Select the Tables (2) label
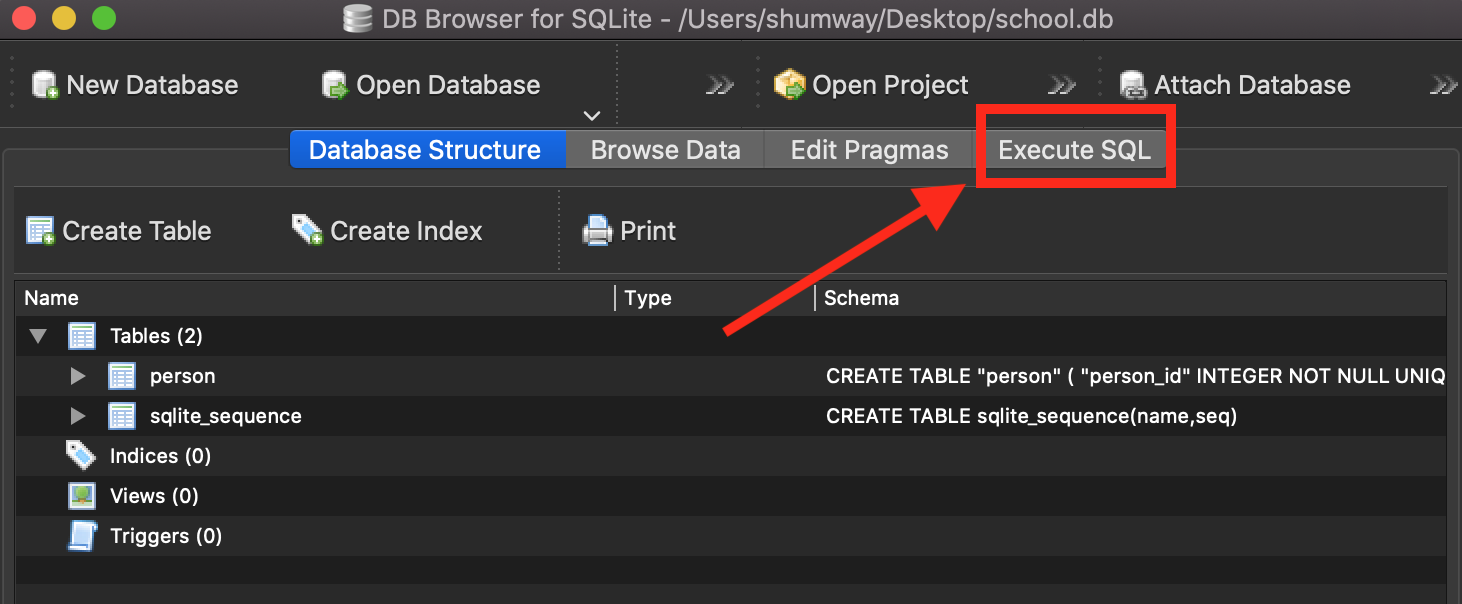Screen dimensions: 1462x604 (x=156, y=336)
